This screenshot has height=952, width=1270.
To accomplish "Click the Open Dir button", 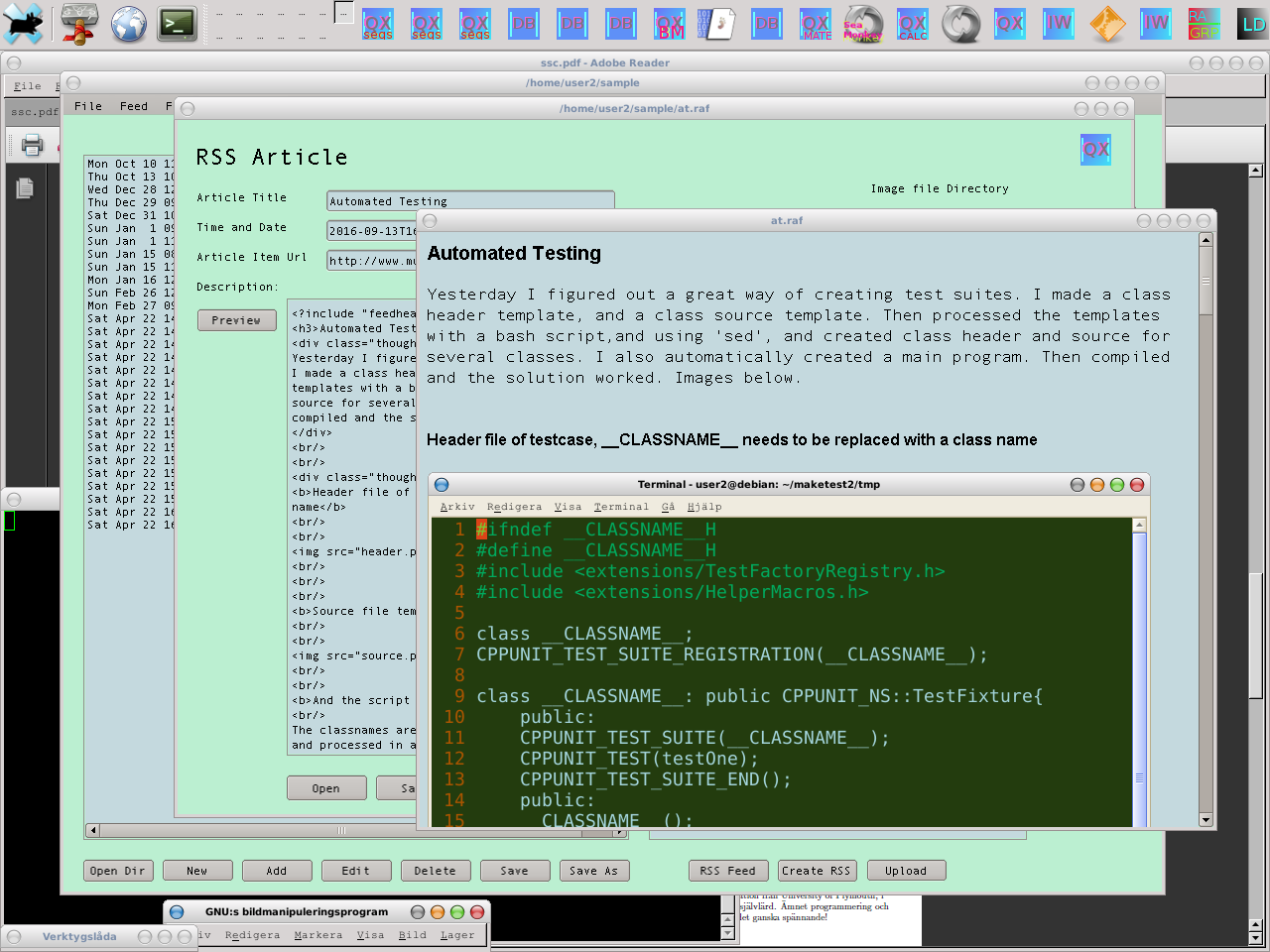I will point(117,871).
